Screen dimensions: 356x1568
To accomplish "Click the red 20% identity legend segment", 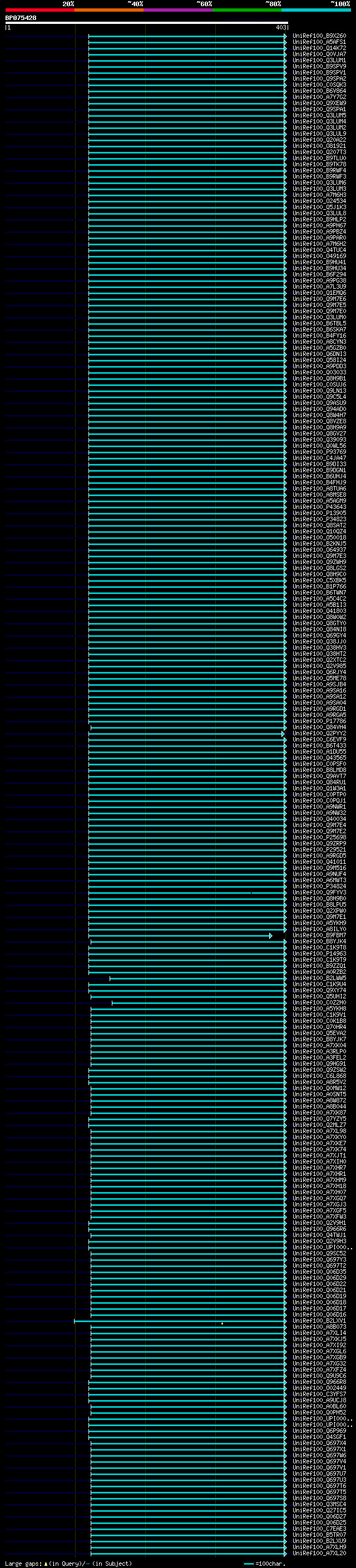I will click(x=40, y=10).
